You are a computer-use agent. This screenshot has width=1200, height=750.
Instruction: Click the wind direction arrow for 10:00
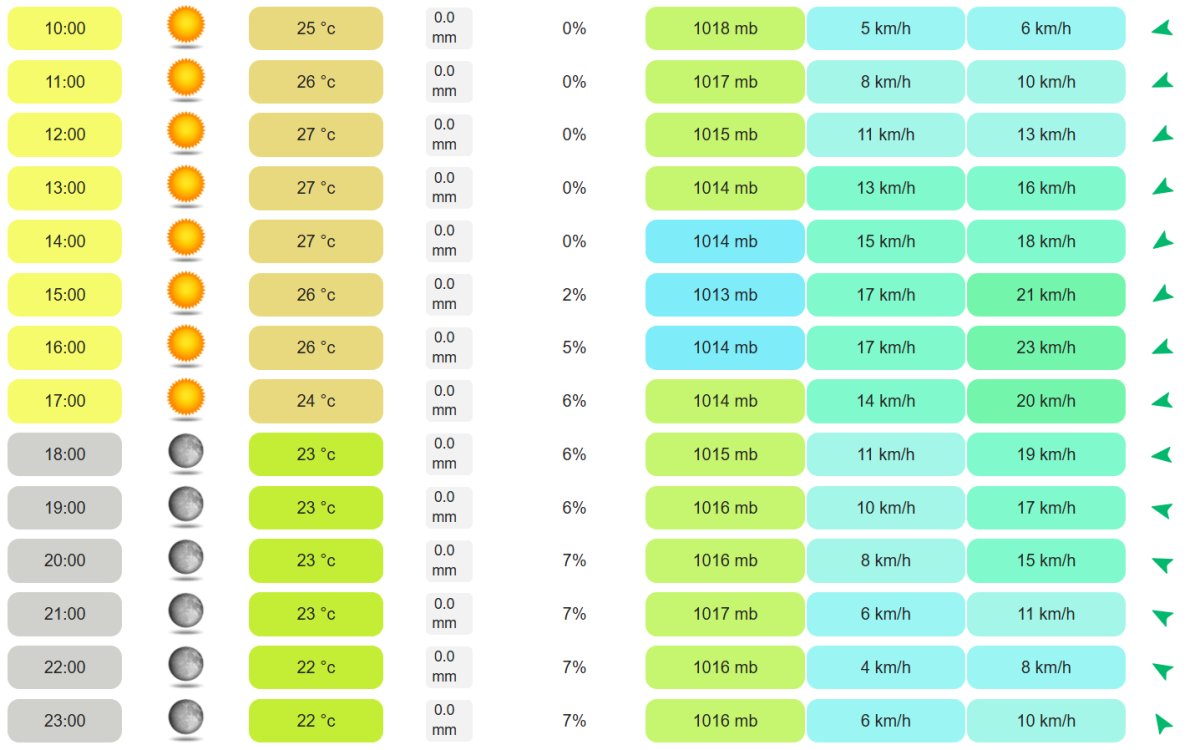coord(1161,28)
